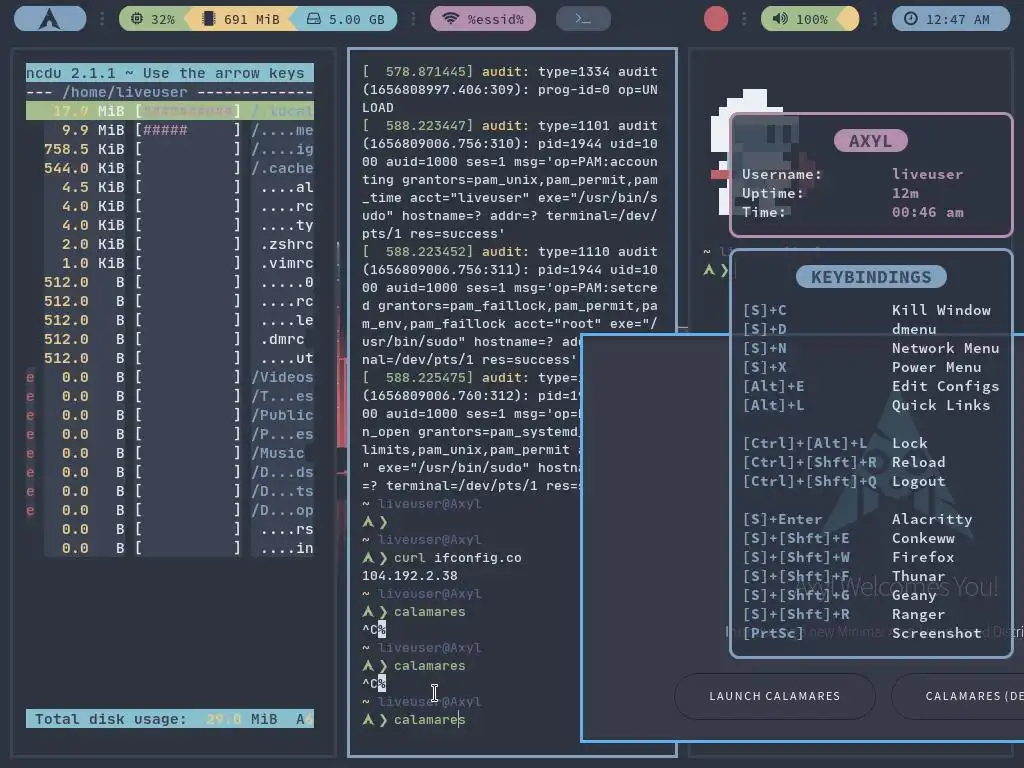Viewport: 1024px width, 768px height.
Task: Select the /Videos row in ncdu
Action: pyautogui.click(x=170, y=377)
